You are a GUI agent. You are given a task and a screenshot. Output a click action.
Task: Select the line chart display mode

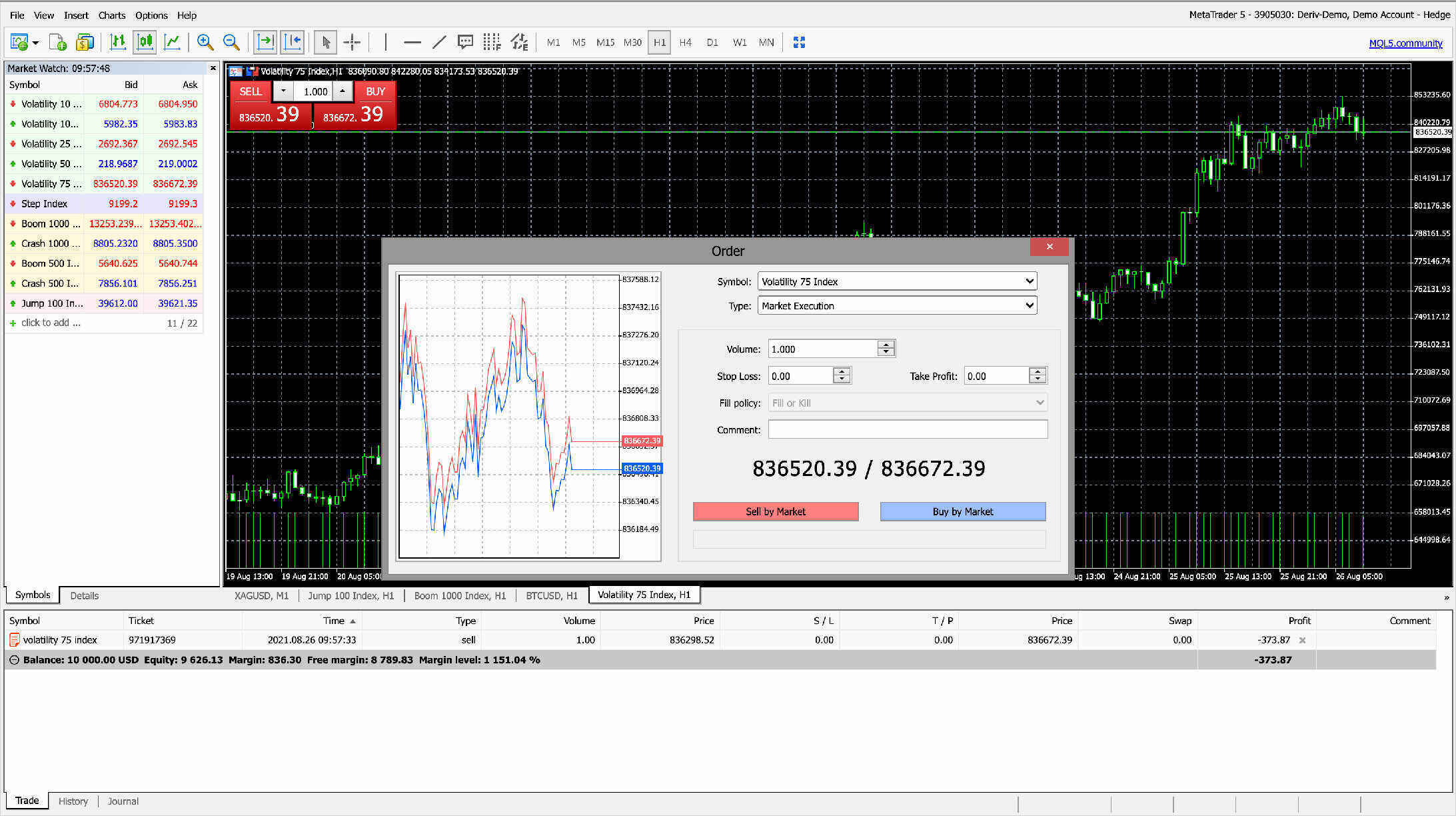tap(171, 42)
